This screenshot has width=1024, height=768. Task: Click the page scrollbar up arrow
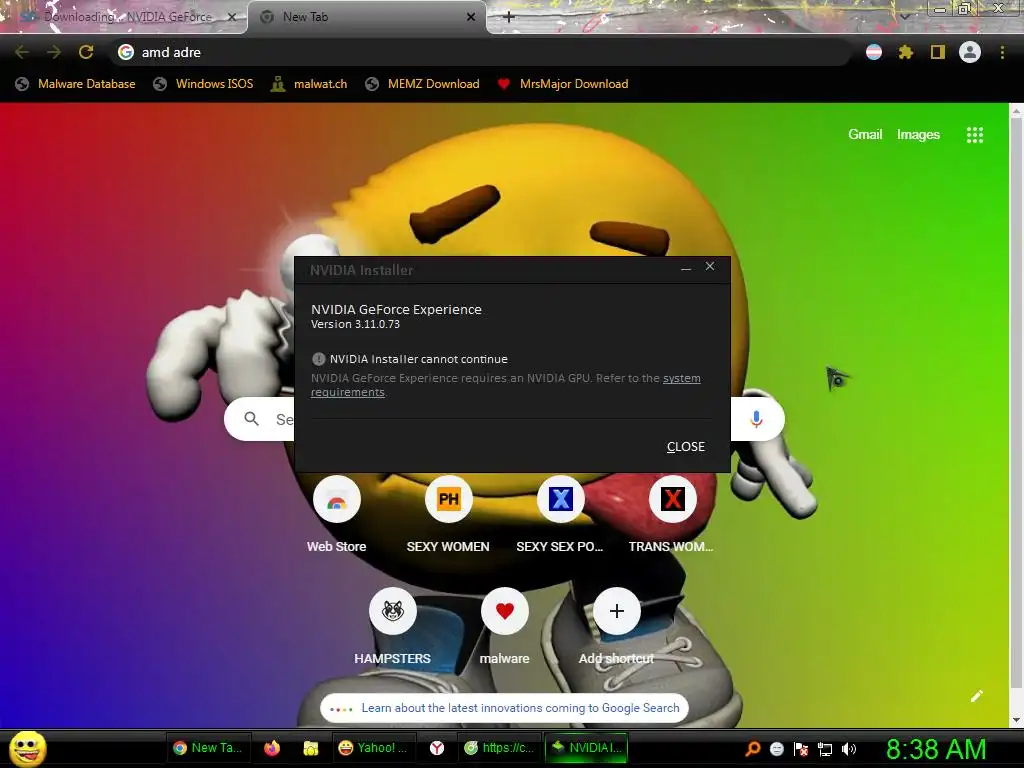(x=1016, y=111)
